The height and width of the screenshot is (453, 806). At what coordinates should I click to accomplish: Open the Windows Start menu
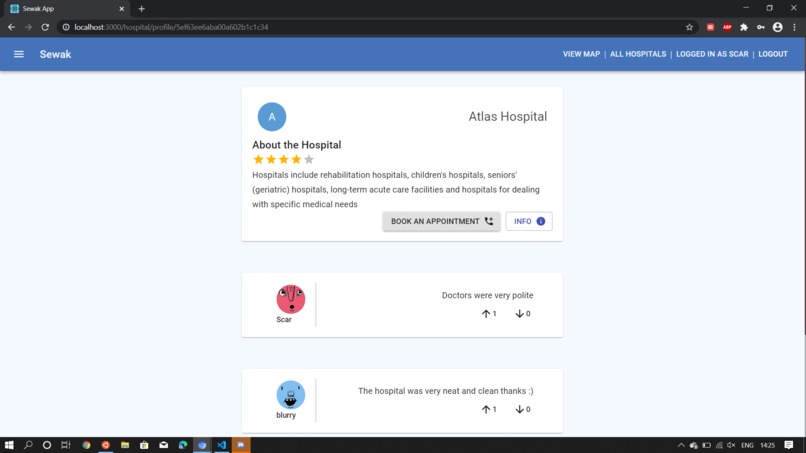[9, 445]
